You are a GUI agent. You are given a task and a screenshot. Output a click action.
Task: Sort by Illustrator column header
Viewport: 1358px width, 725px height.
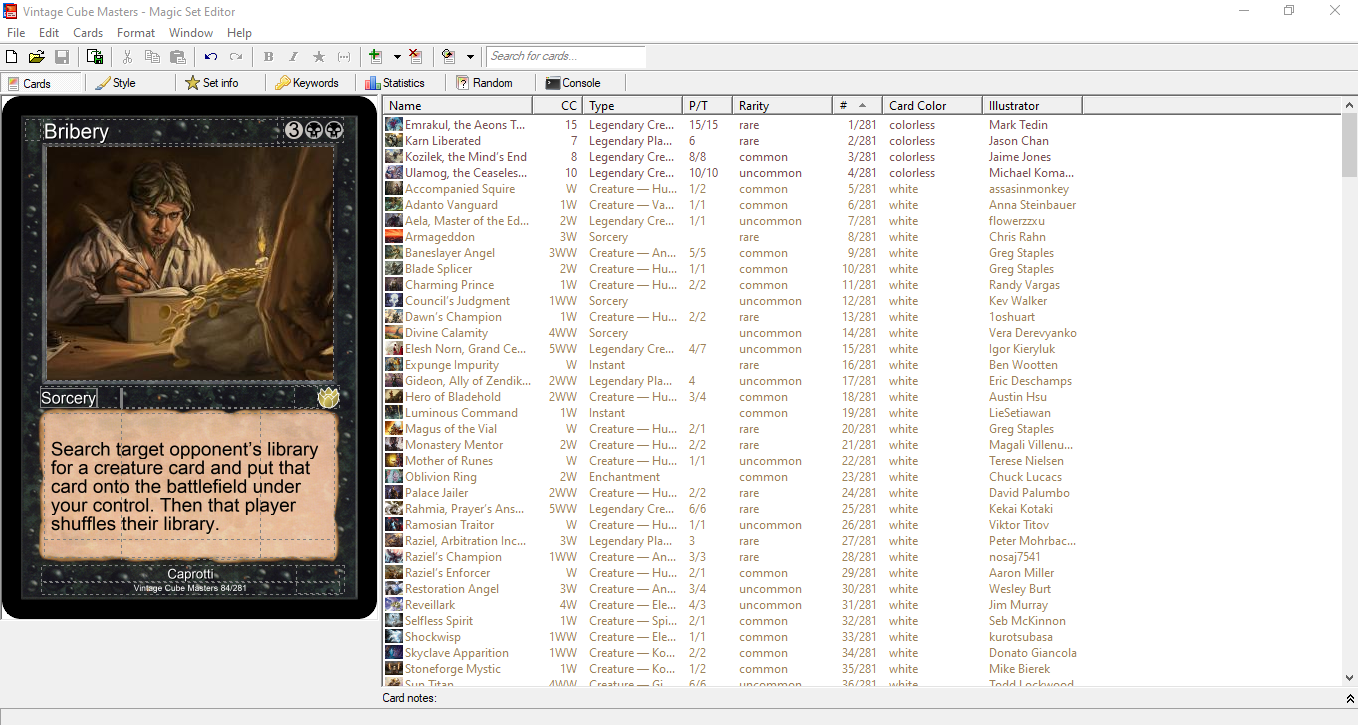click(x=1033, y=105)
